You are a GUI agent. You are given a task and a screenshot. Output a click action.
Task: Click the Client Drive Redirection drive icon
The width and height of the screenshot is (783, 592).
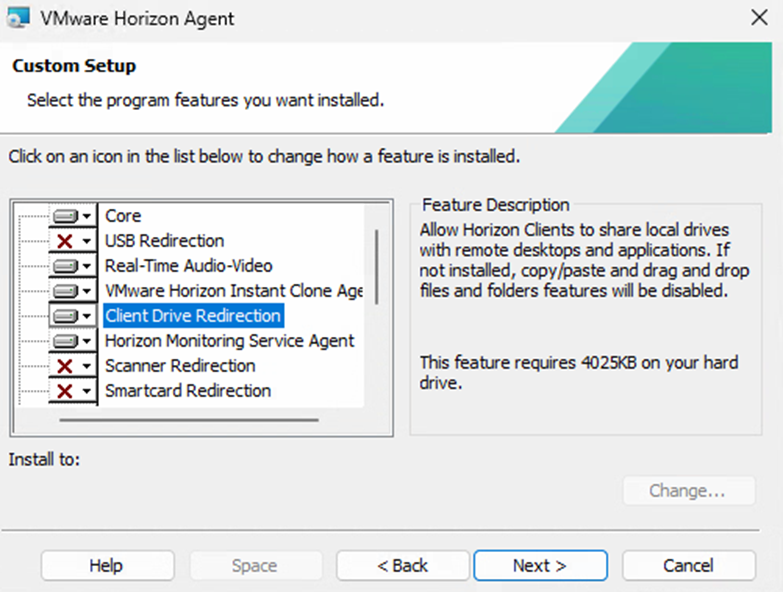tap(66, 316)
